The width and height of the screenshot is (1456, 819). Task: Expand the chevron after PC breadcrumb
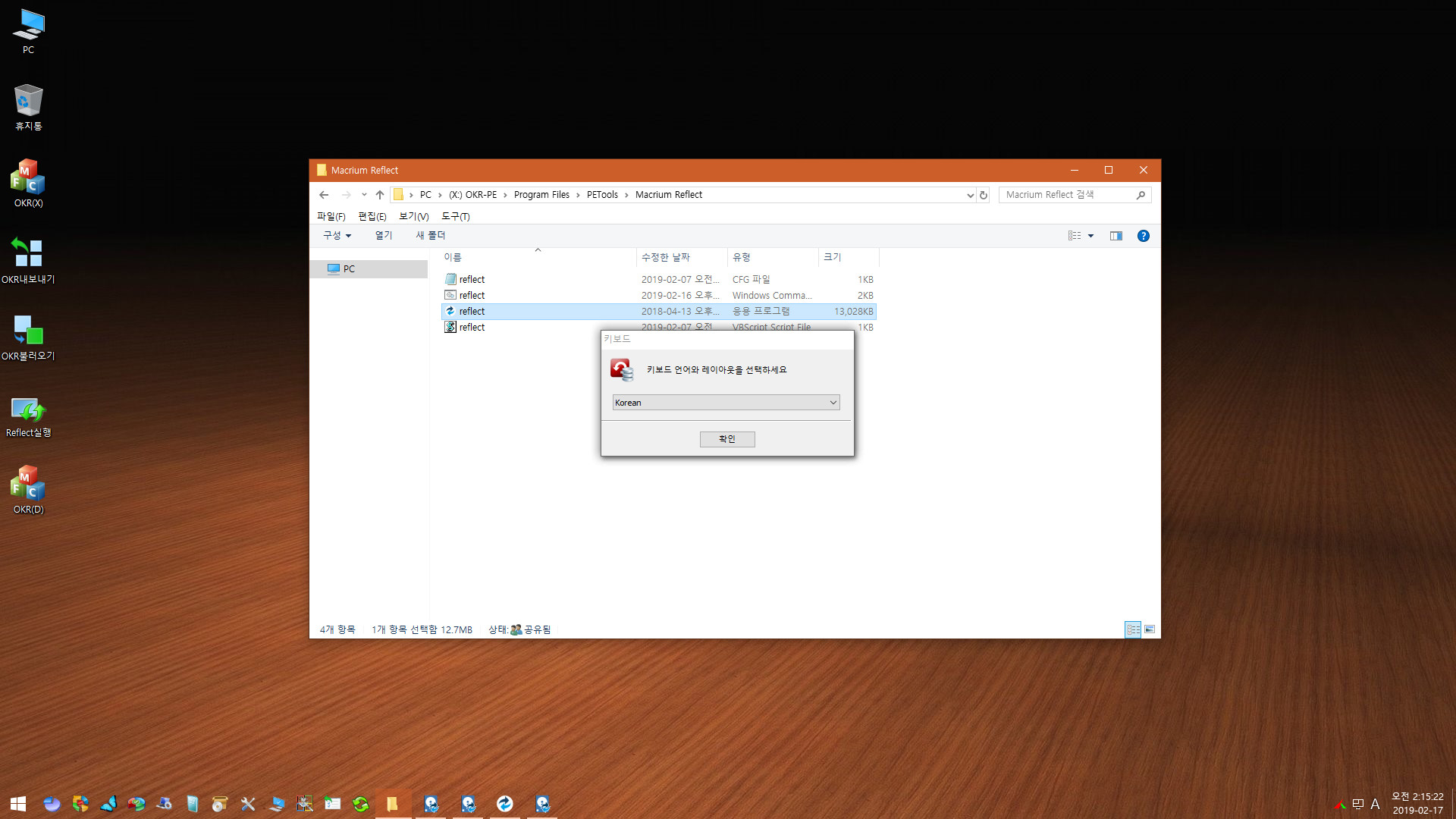coord(440,195)
